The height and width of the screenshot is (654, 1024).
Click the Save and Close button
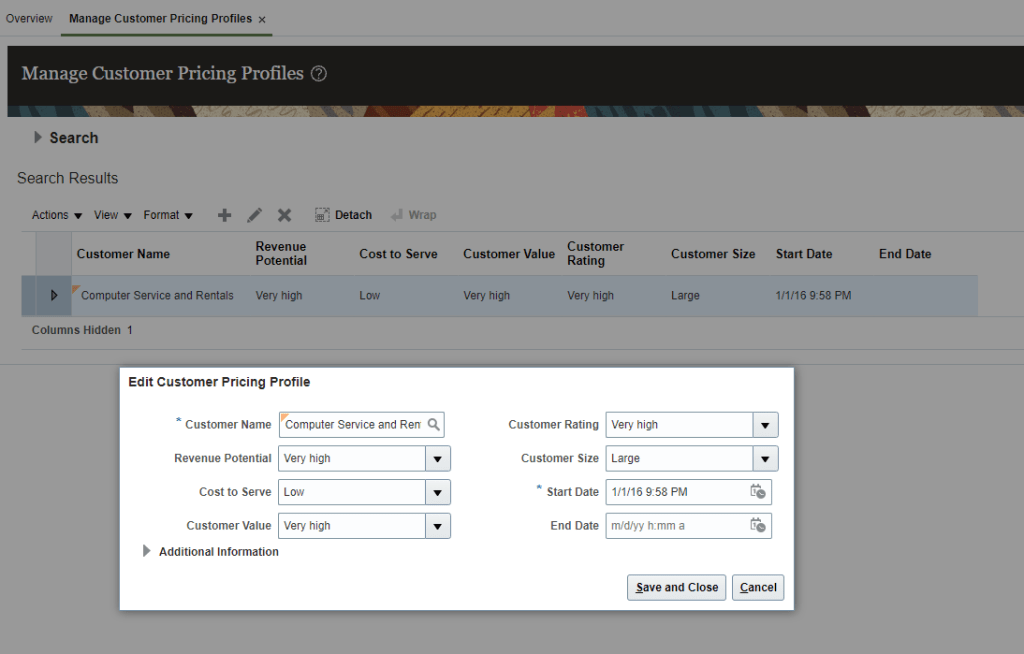point(676,587)
